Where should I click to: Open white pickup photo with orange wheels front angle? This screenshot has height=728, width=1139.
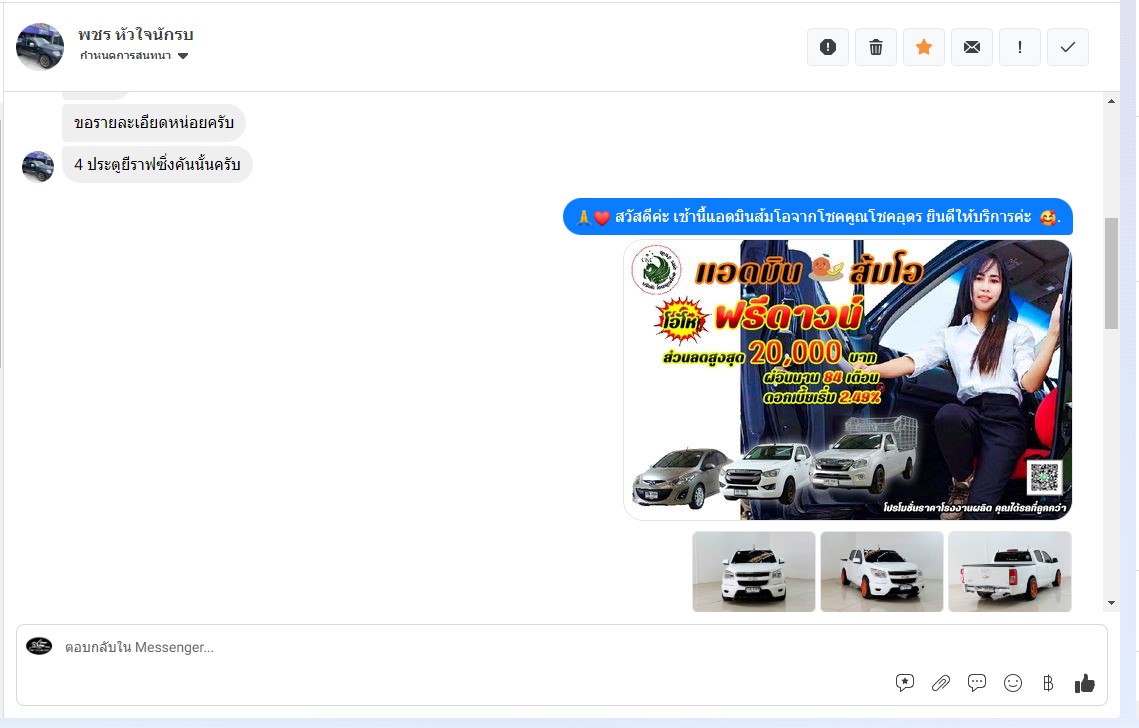882,572
